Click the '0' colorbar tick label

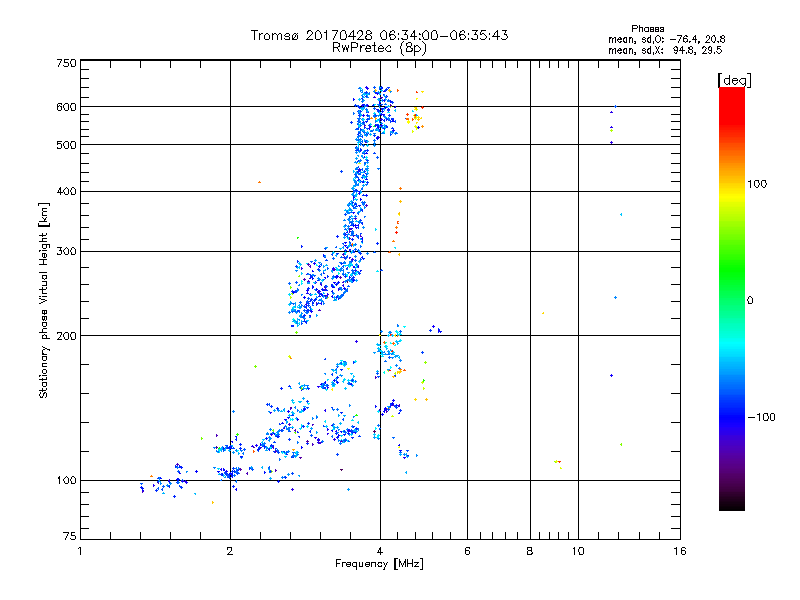pyautogui.click(x=750, y=301)
